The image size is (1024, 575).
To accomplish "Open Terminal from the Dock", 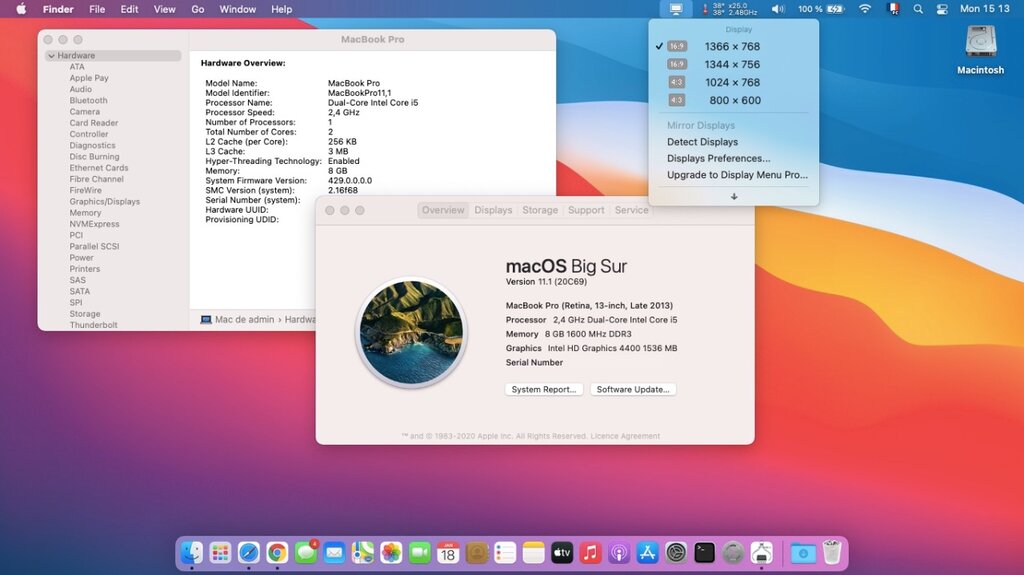I will (704, 552).
